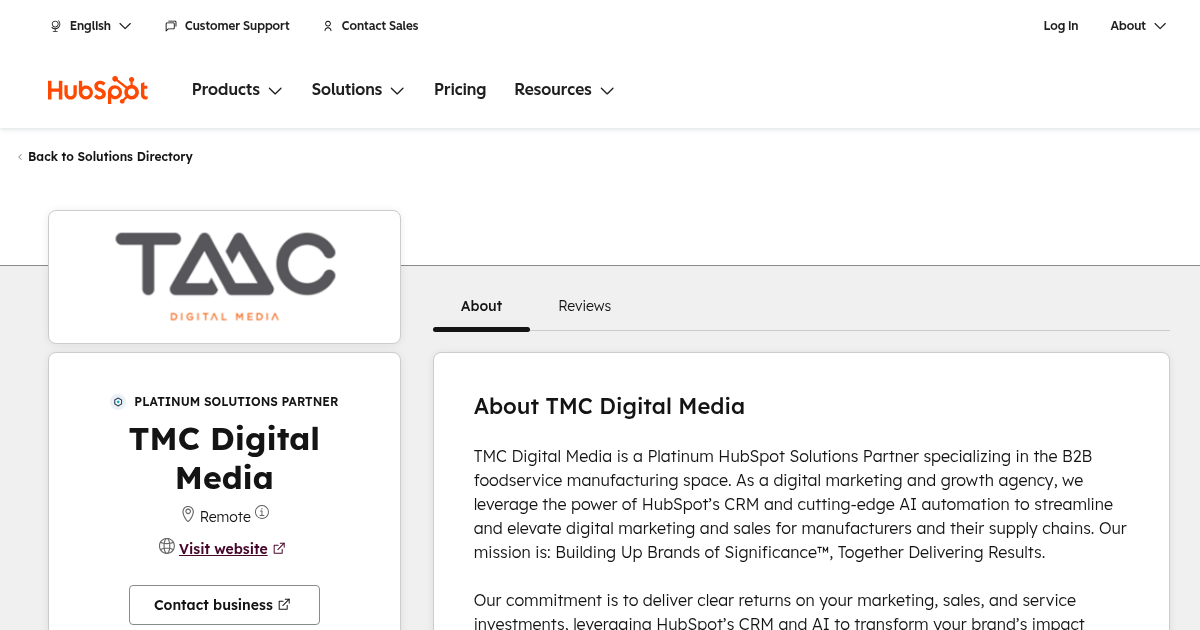Go to the Pricing page
This screenshot has height=630, width=1200.
[x=460, y=90]
